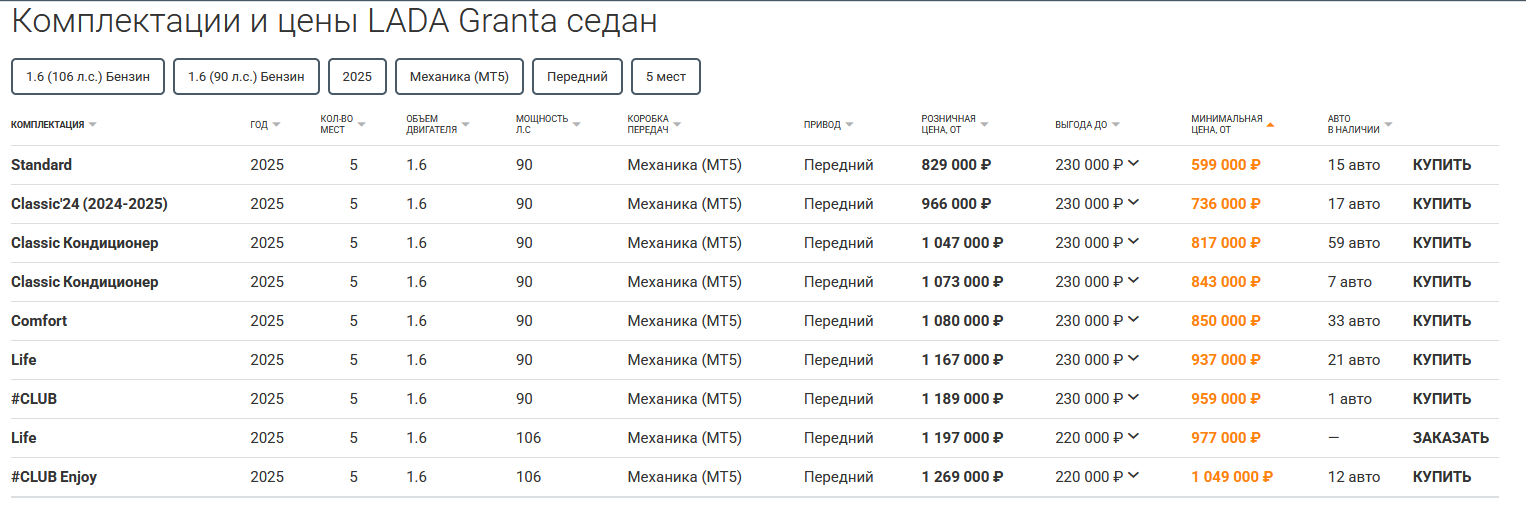Sort table by Год arrow
Viewport: 1526px width, 507px height.
[x=276, y=125]
